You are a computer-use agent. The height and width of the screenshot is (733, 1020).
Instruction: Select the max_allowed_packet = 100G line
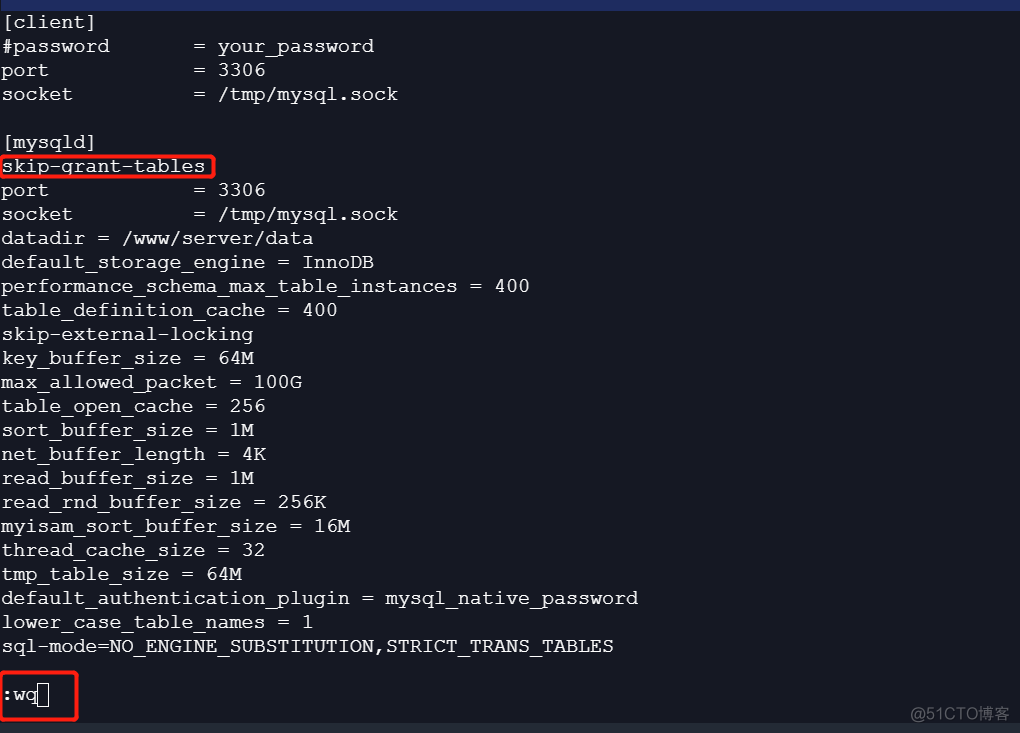pyautogui.click(x=151, y=382)
